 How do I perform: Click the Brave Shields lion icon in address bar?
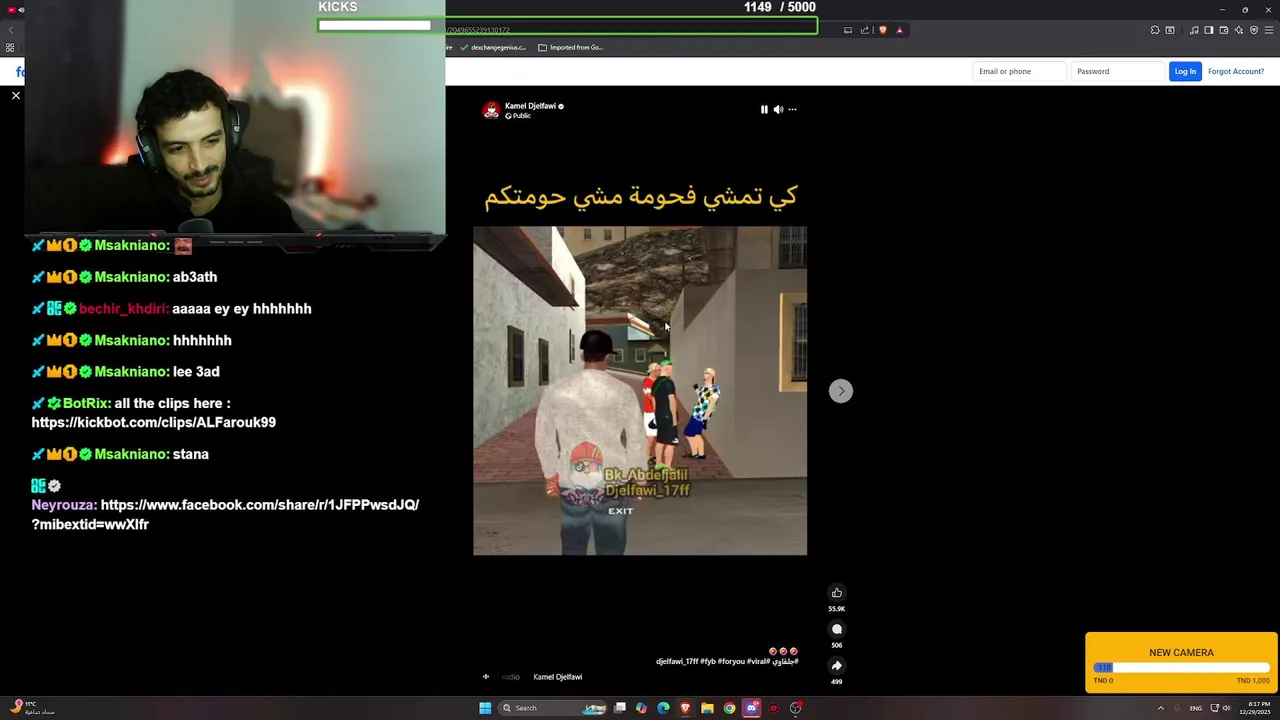(x=882, y=30)
